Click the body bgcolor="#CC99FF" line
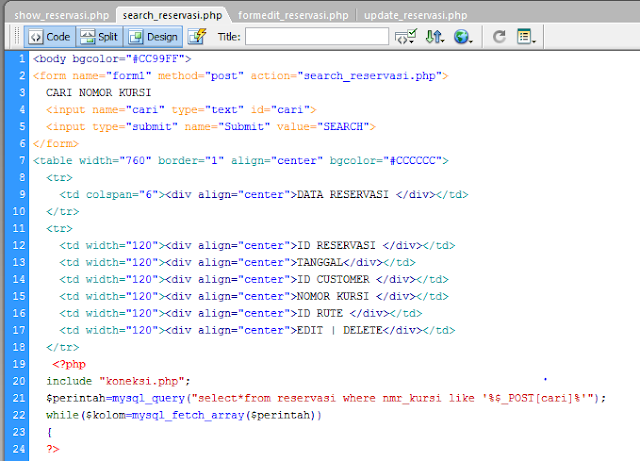This screenshot has width=640, height=461. click(x=112, y=58)
